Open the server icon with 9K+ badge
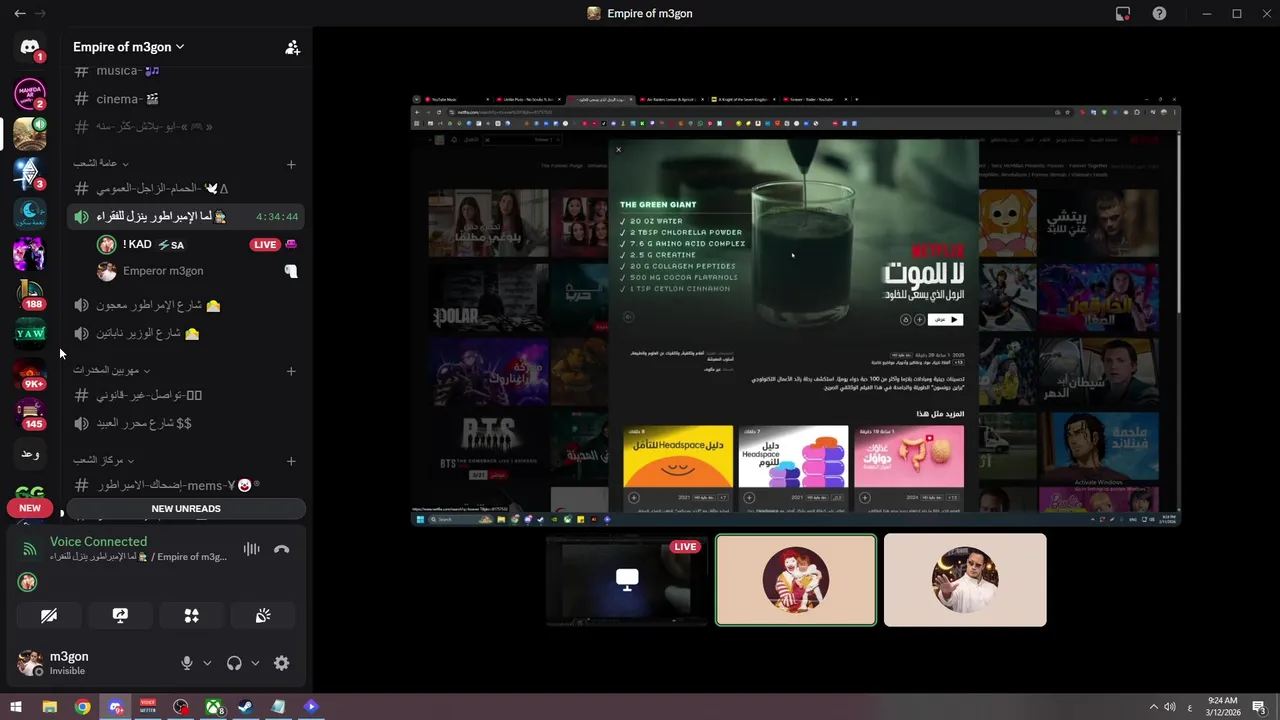This screenshot has width=1280, height=720. [30, 374]
